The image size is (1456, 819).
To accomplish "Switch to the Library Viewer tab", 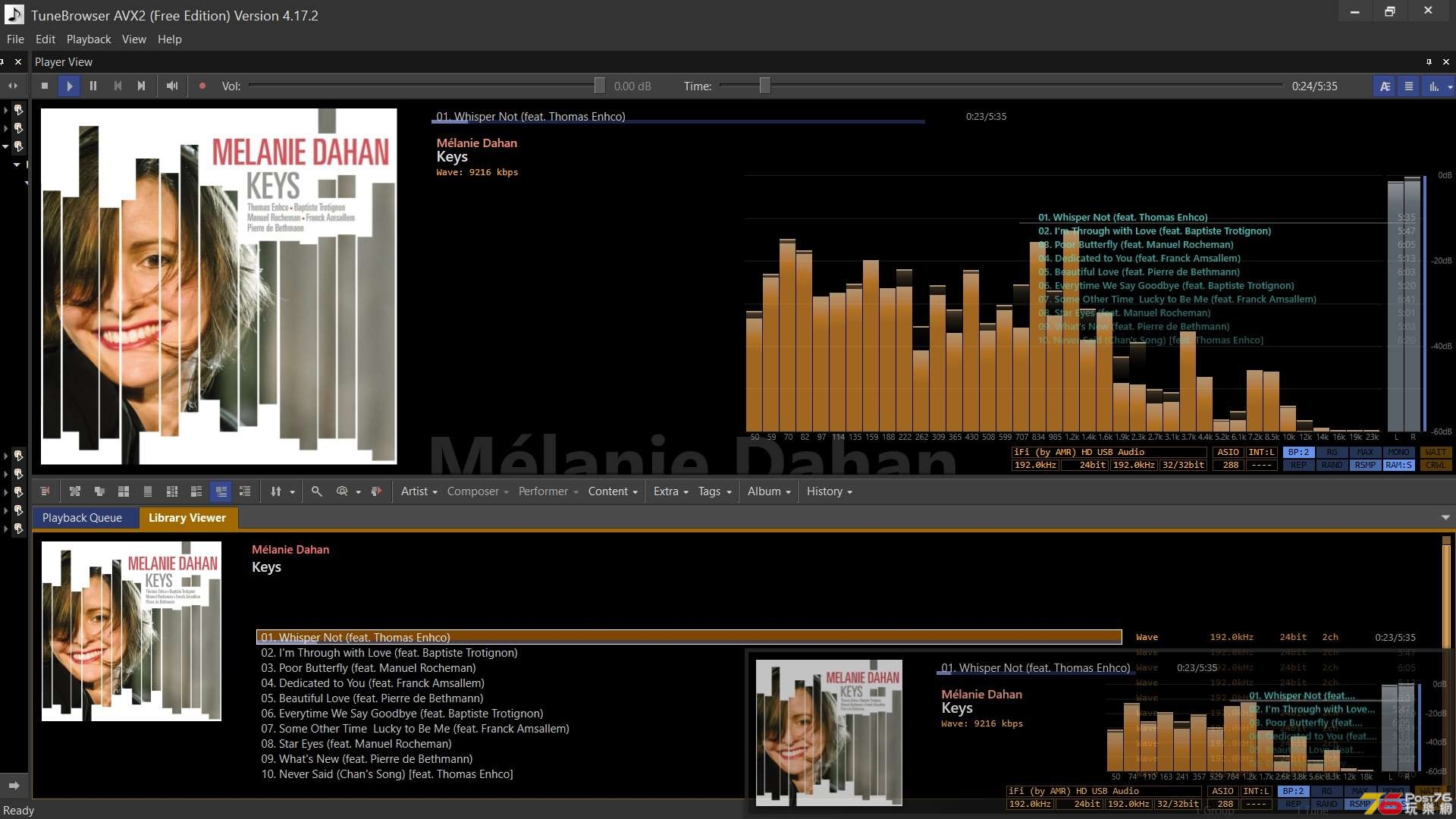I will [187, 518].
